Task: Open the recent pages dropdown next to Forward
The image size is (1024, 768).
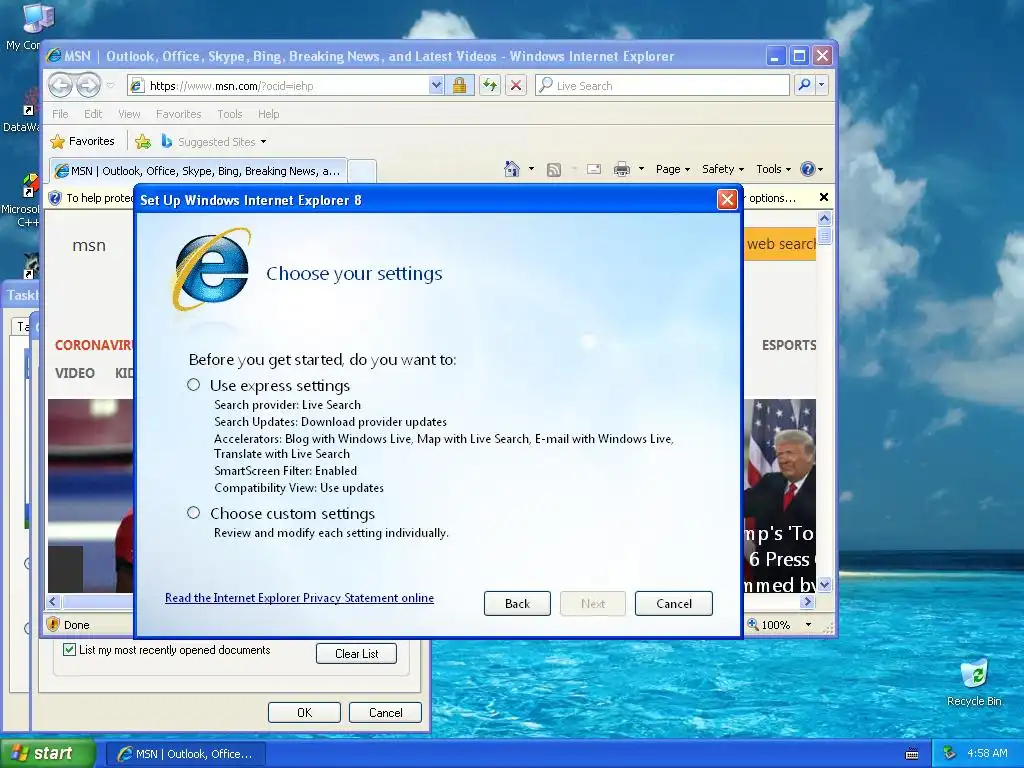Action: 110,86
